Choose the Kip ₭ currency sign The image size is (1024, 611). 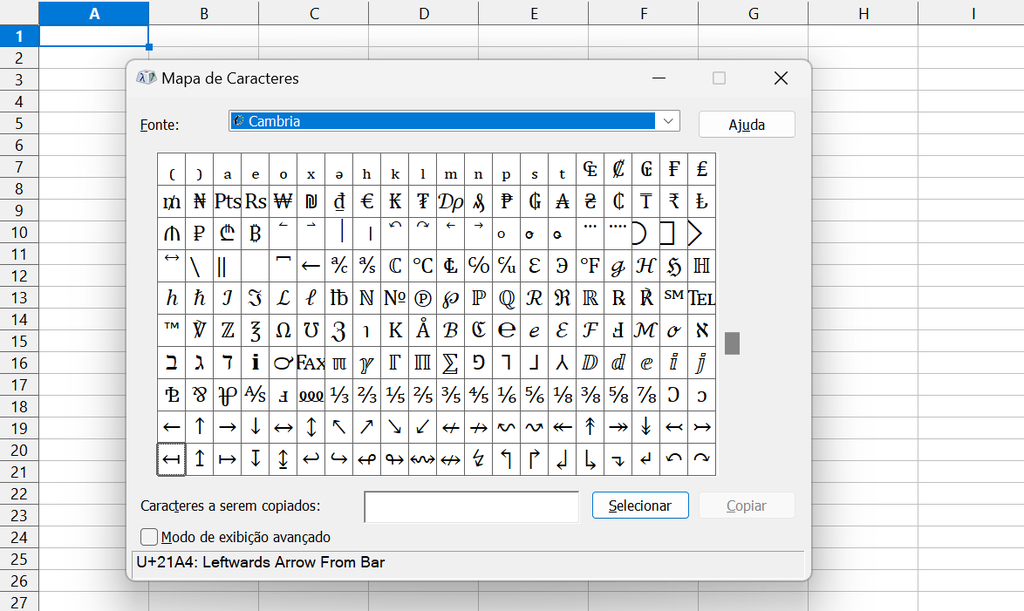pos(394,202)
